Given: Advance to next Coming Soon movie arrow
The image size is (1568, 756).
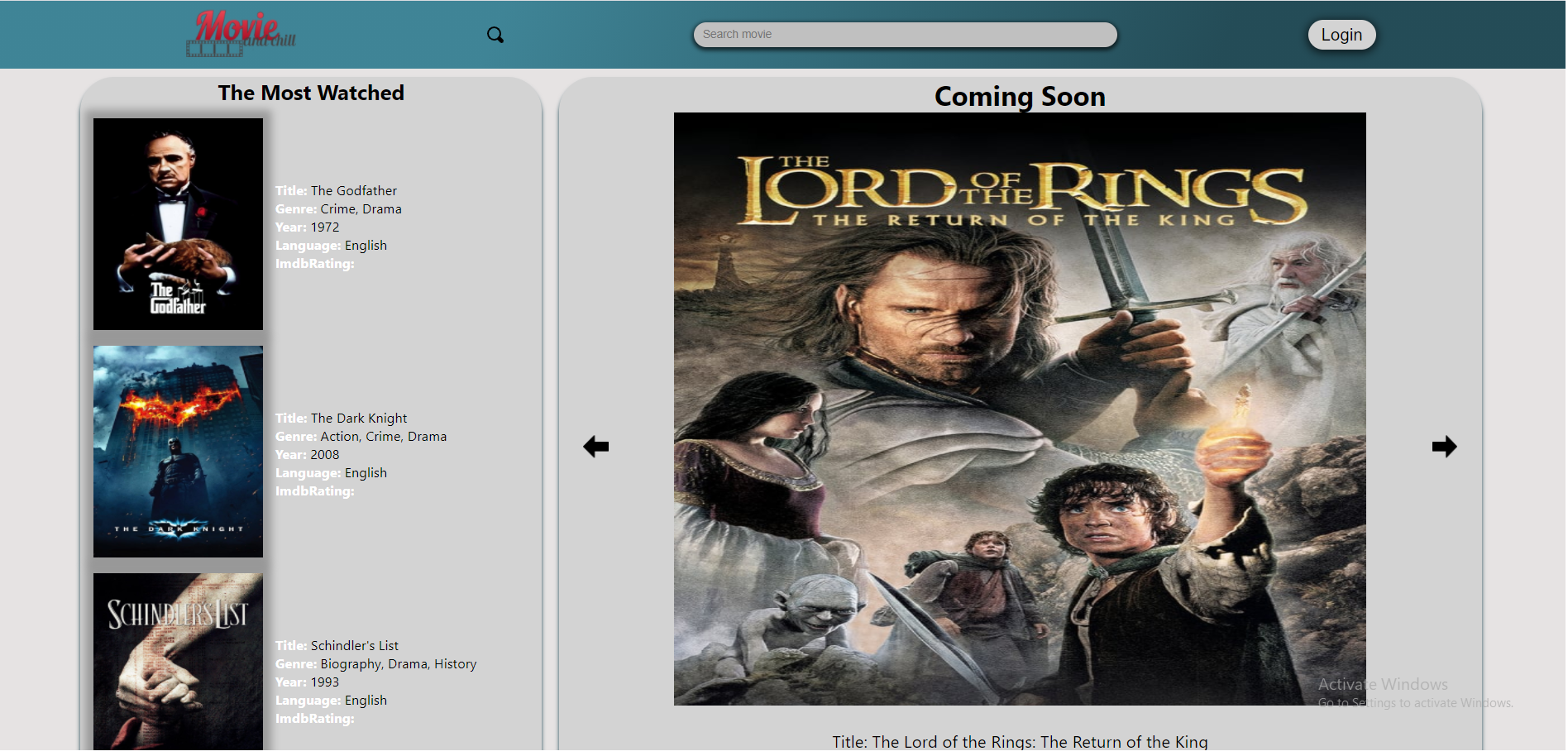Looking at the screenshot, I should click(x=1444, y=447).
